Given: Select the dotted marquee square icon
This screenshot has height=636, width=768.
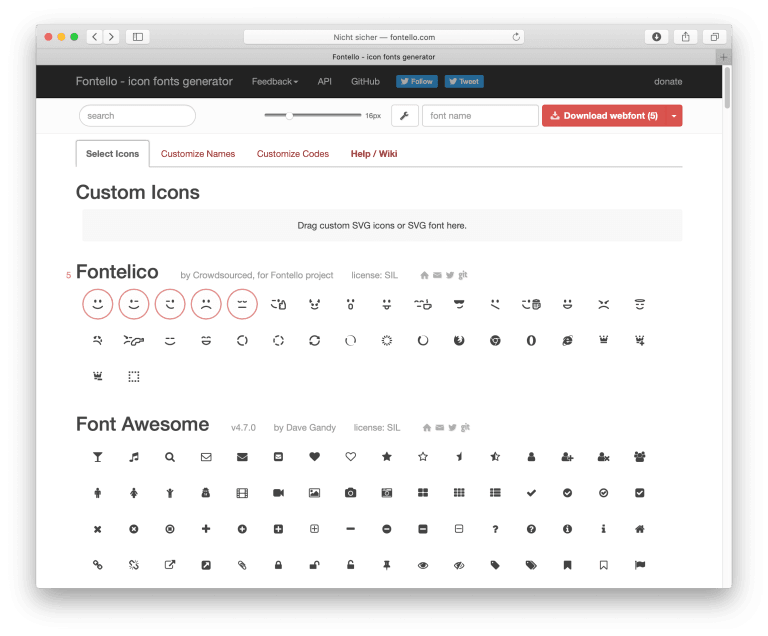Looking at the screenshot, I should tap(134, 376).
